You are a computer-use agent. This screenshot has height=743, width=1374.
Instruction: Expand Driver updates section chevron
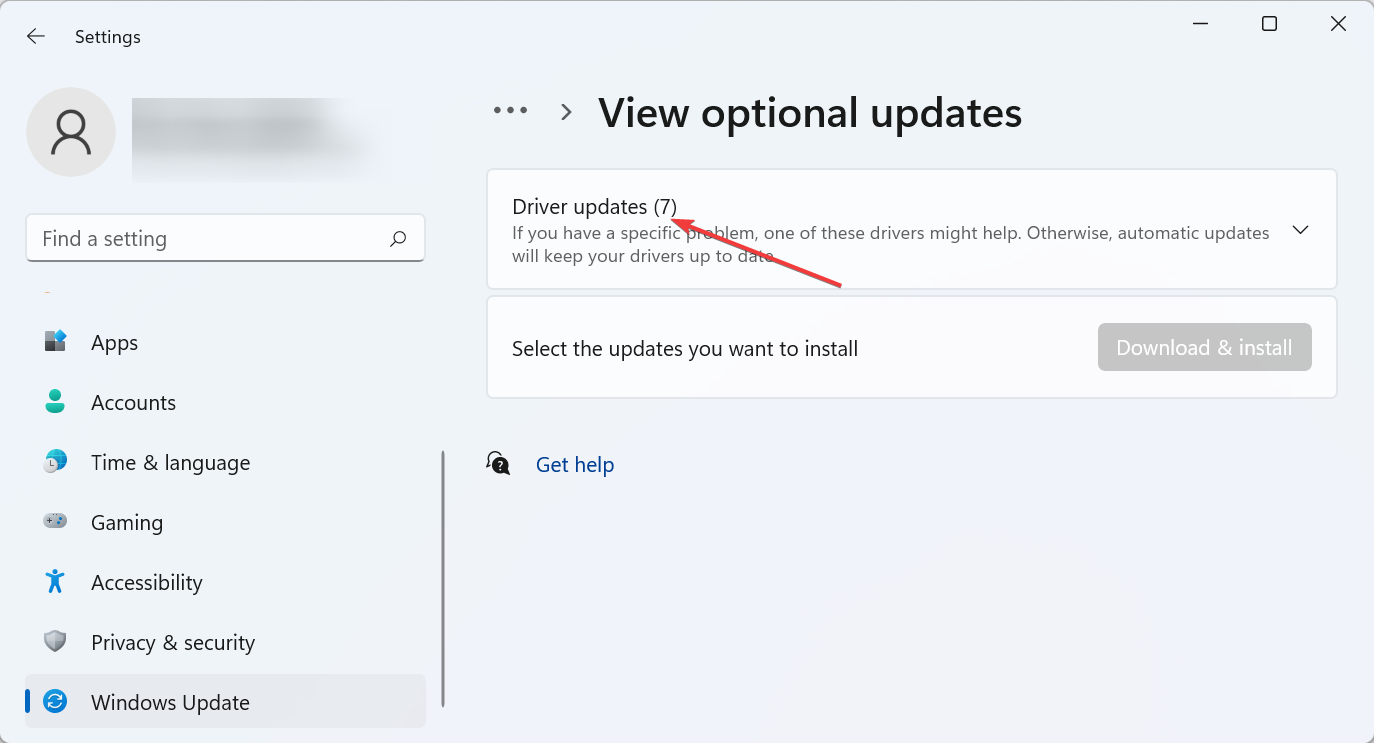tap(1300, 230)
